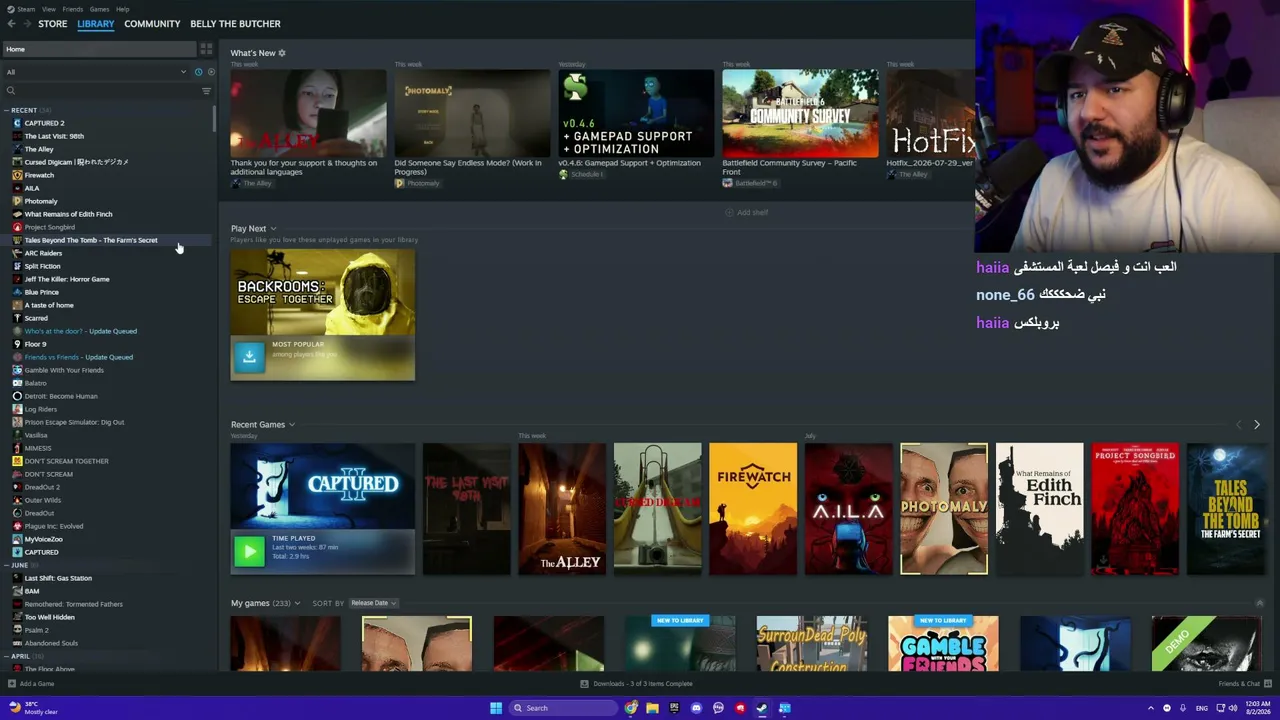Open Firewatch cover in Recent Games

[x=753, y=509]
